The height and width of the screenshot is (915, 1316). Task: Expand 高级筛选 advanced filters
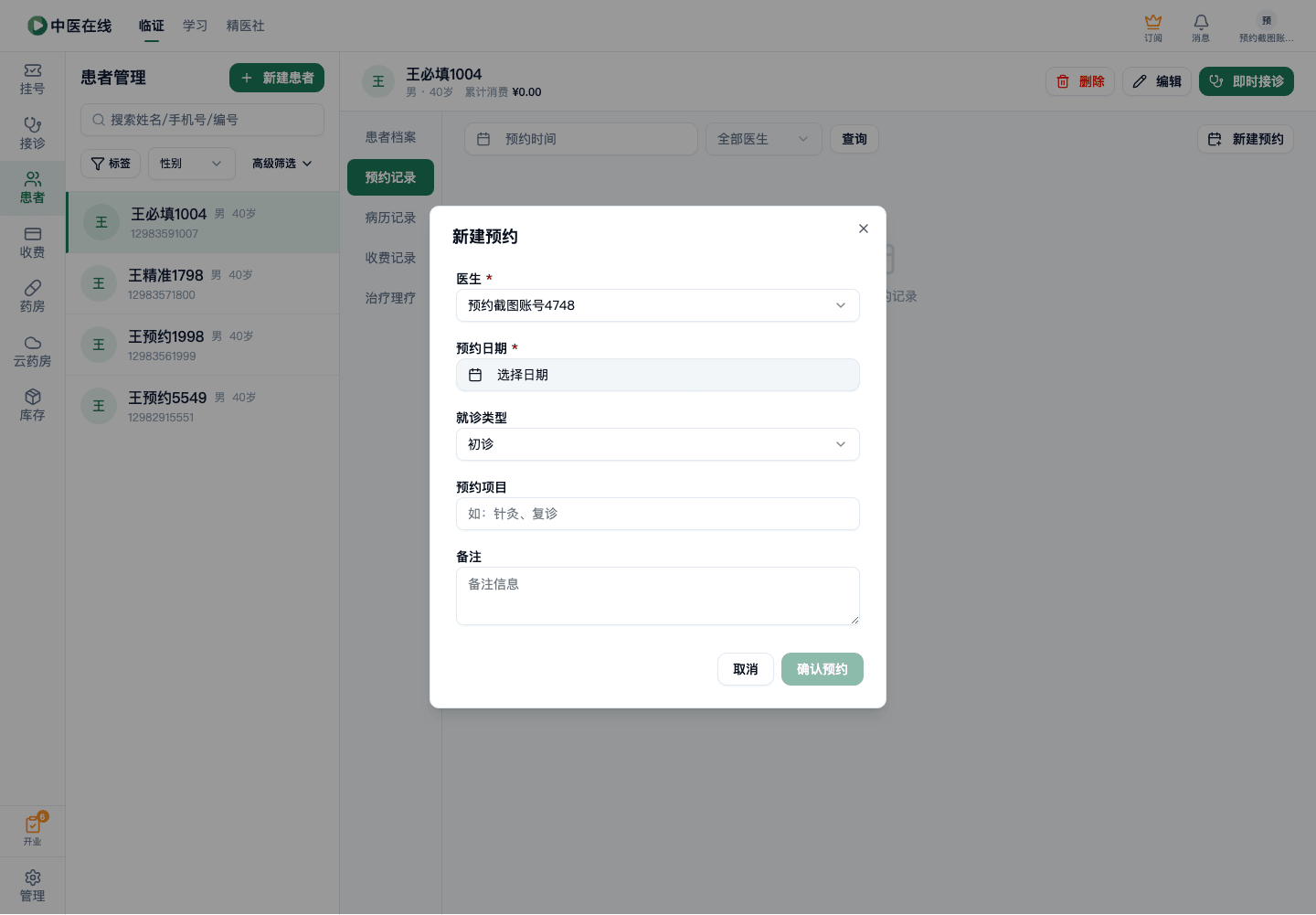(281, 164)
